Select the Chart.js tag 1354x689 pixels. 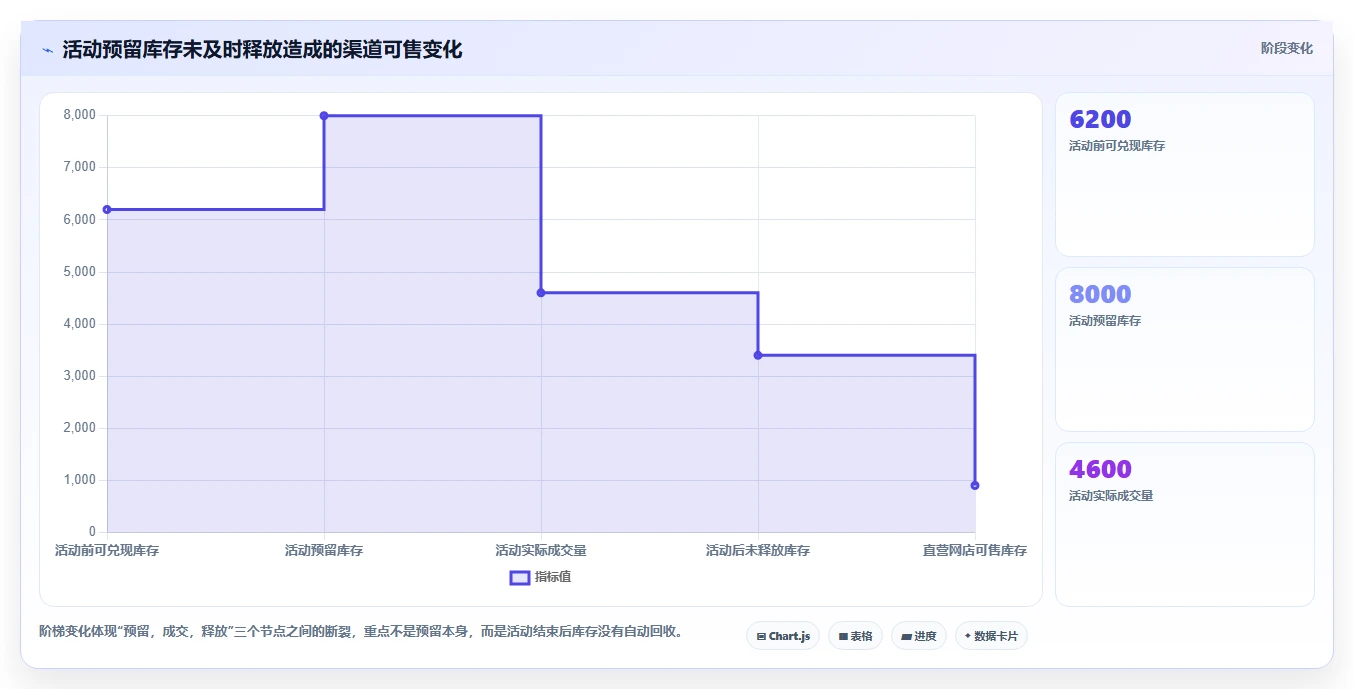[x=783, y=636]
